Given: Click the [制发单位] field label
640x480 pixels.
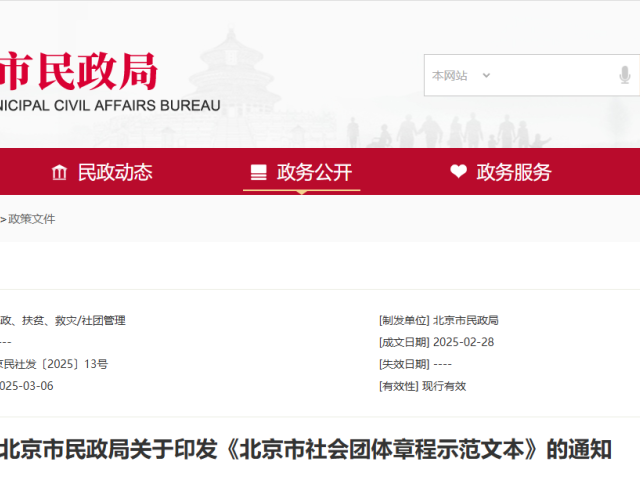Looking at the screenshot, I should click(404, 321).
